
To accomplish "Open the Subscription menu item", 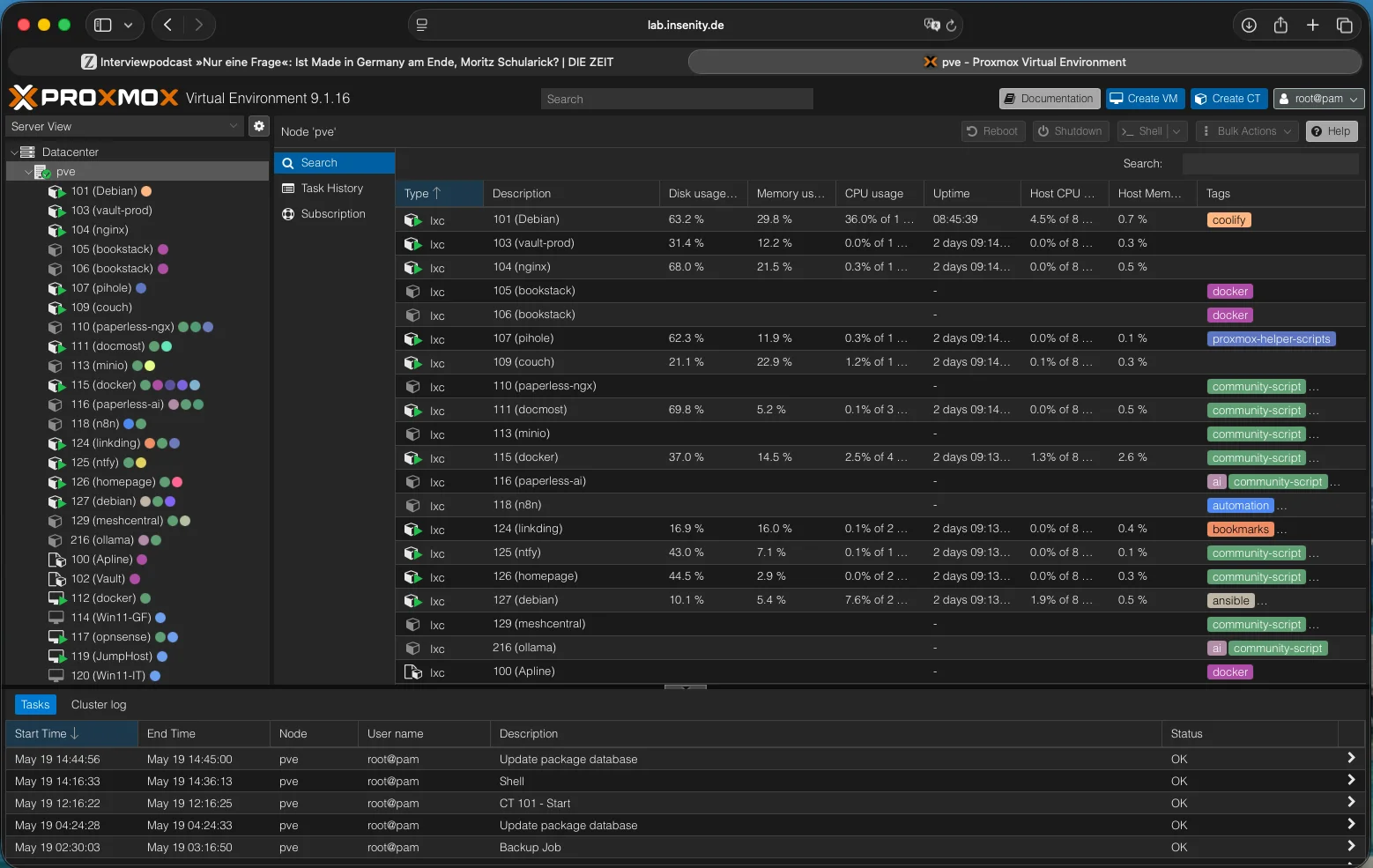I will [x=334, y=214].
